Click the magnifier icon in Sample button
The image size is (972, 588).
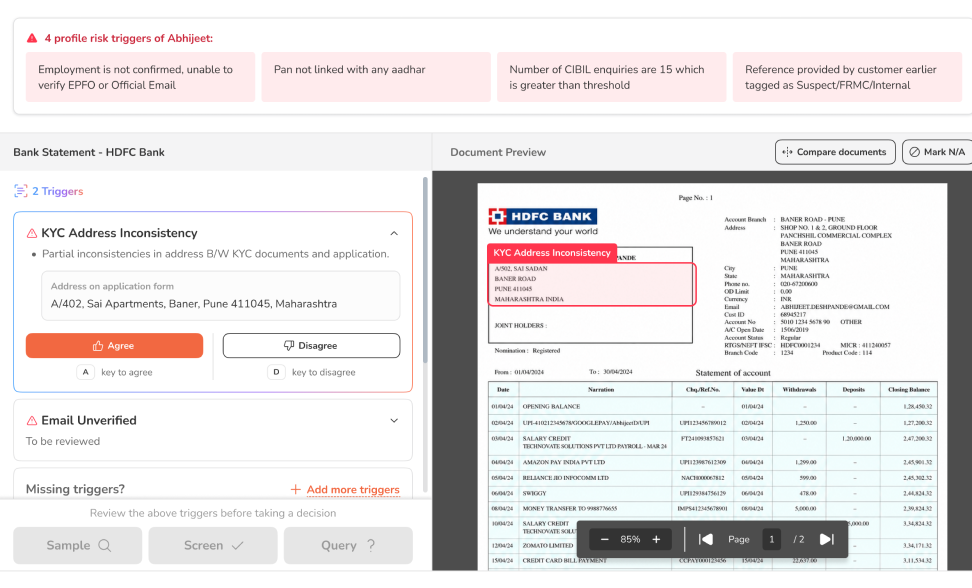point(105,545)
